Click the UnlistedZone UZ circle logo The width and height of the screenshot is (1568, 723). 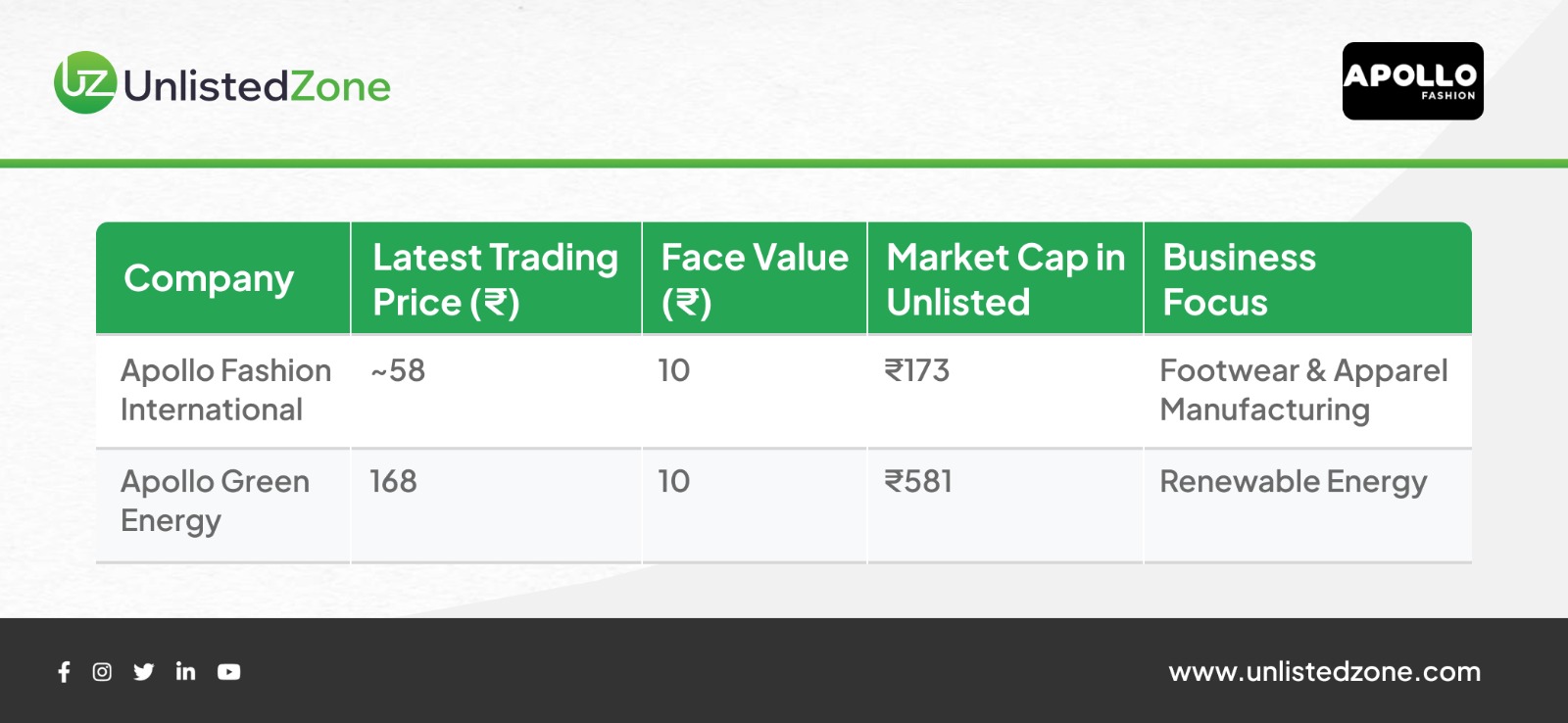(85, 83)
